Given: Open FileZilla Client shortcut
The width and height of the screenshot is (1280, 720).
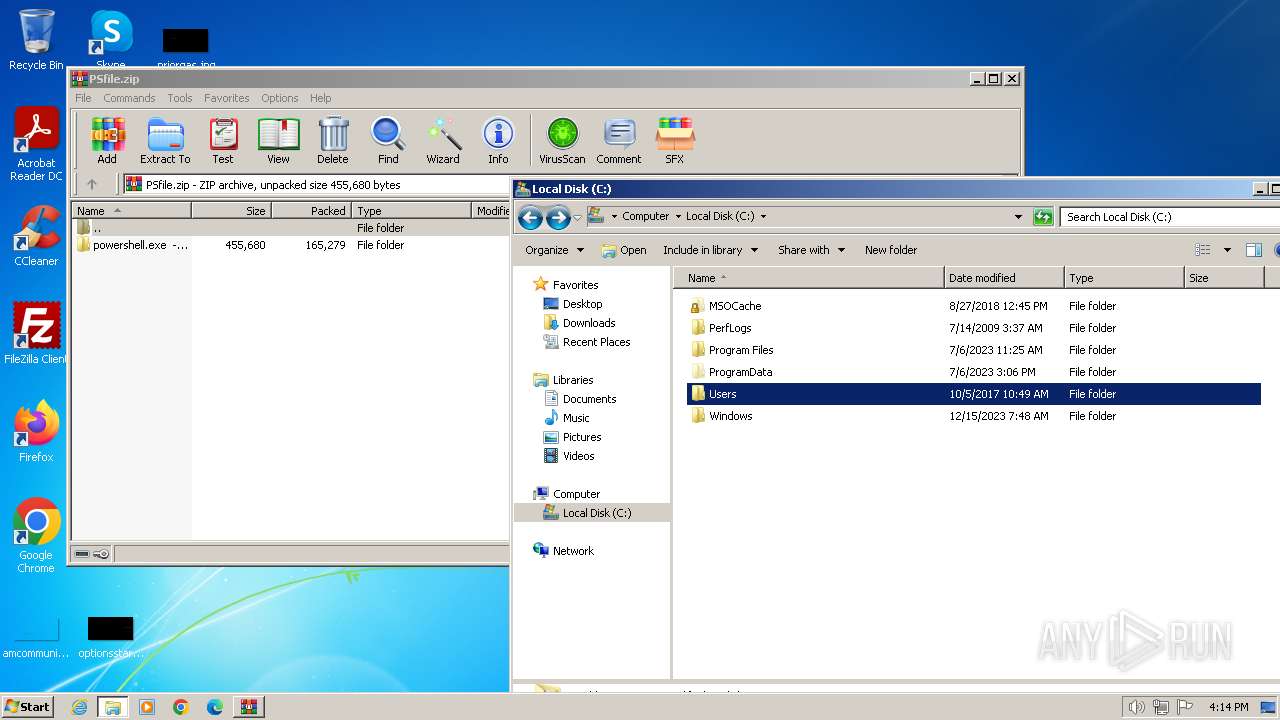Looking at the screenshot, I should pos(36,333).
